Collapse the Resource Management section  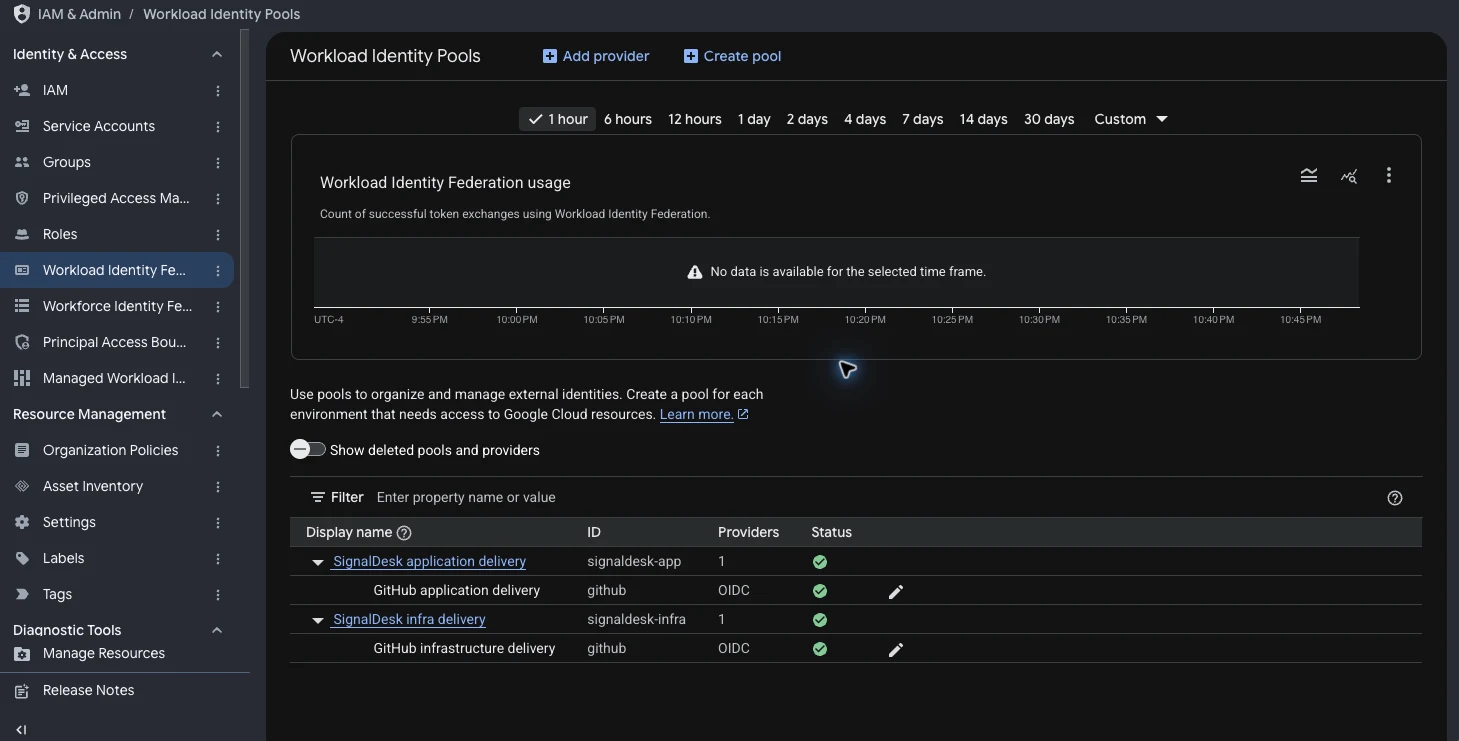[x=217, y=415]
